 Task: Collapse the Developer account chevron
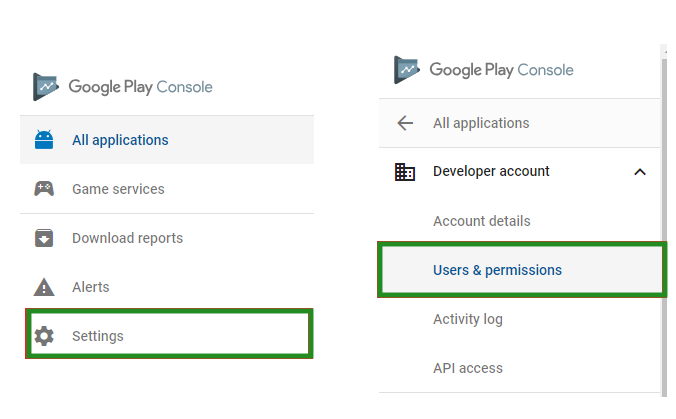(640, 172)
